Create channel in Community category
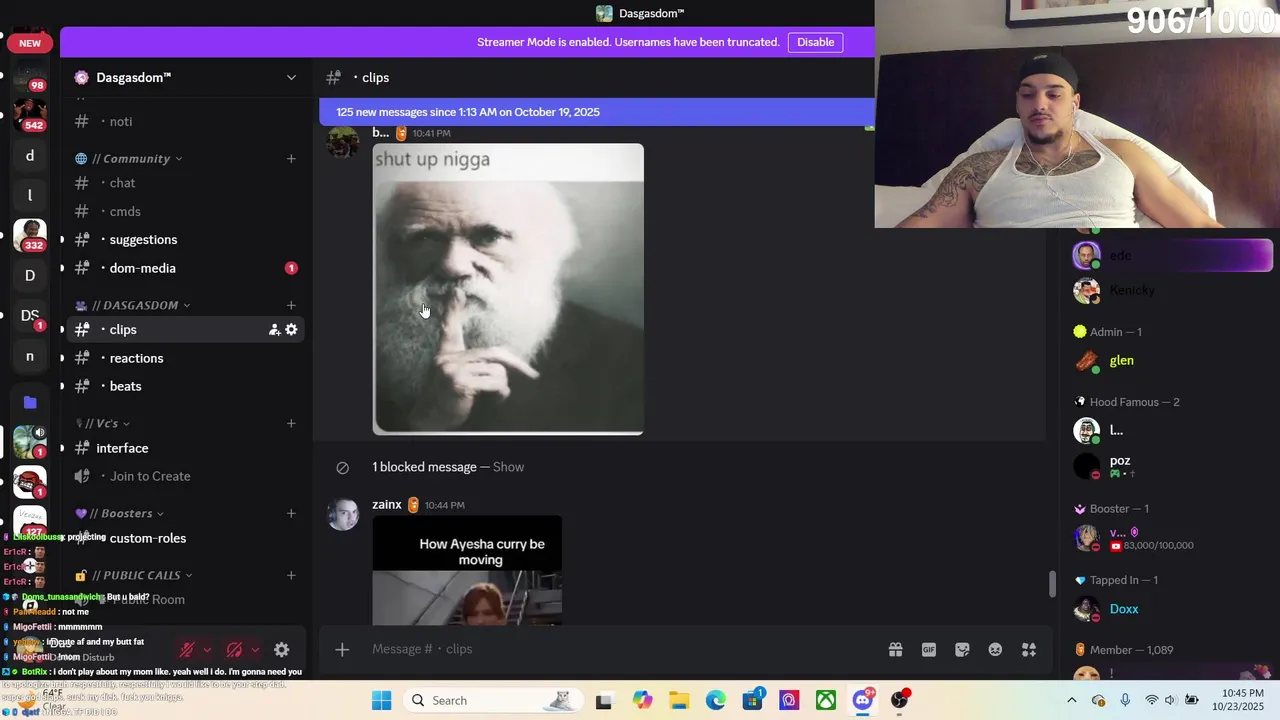1280x720 pixels. tap(291, 158)
